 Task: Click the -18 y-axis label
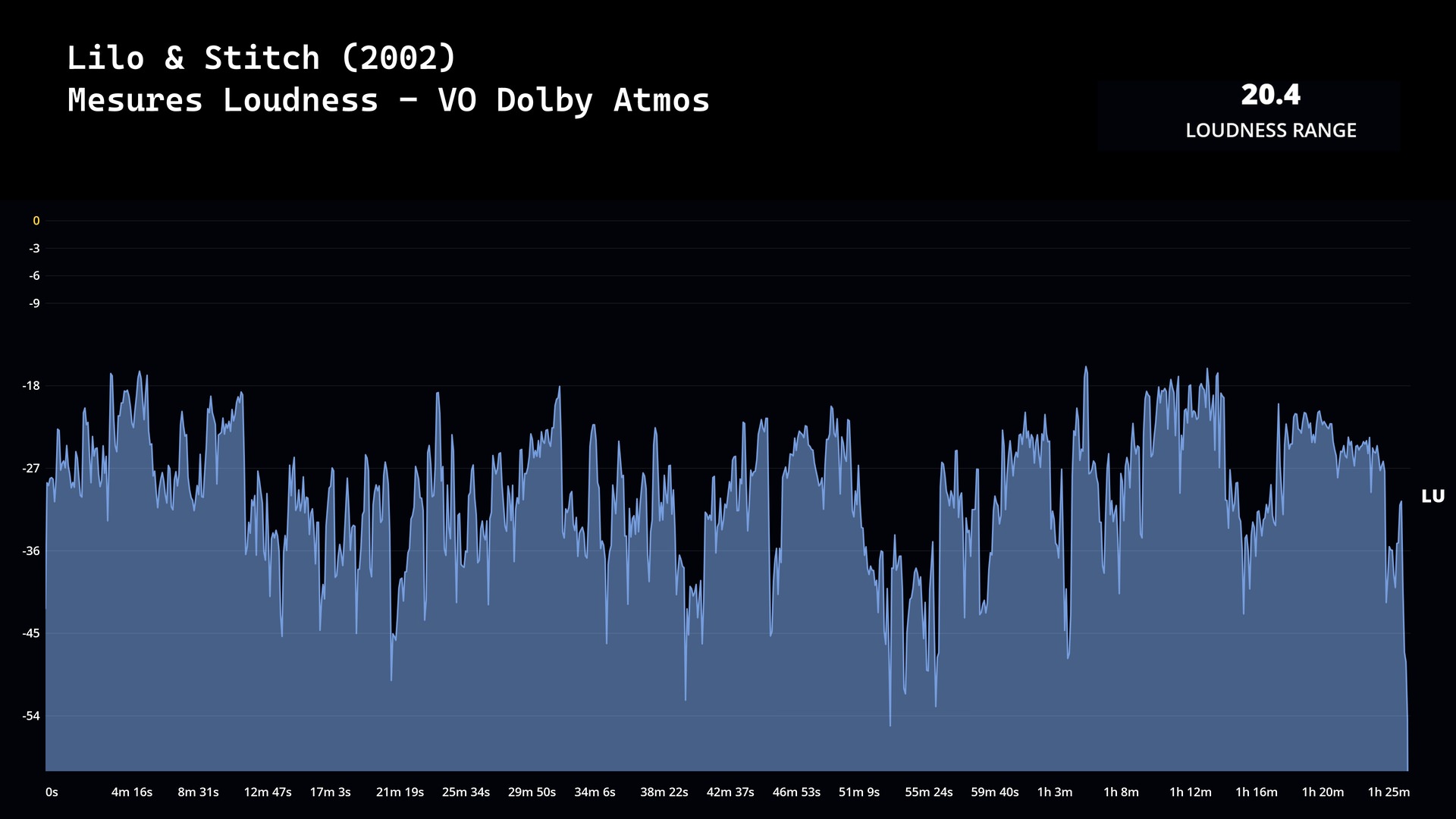coord(31,386)
